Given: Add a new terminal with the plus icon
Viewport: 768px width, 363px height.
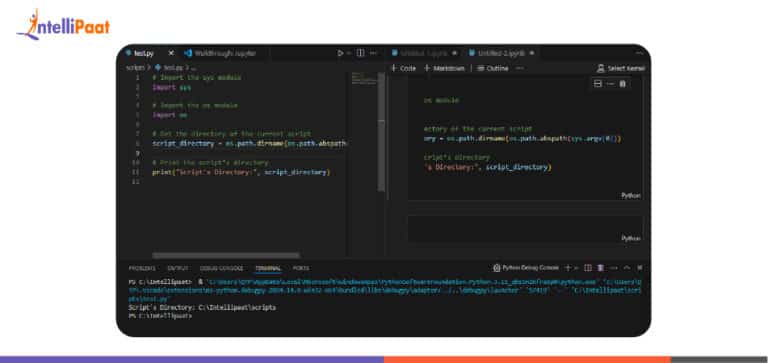Looking at the screenshot, I should [568, 268].
